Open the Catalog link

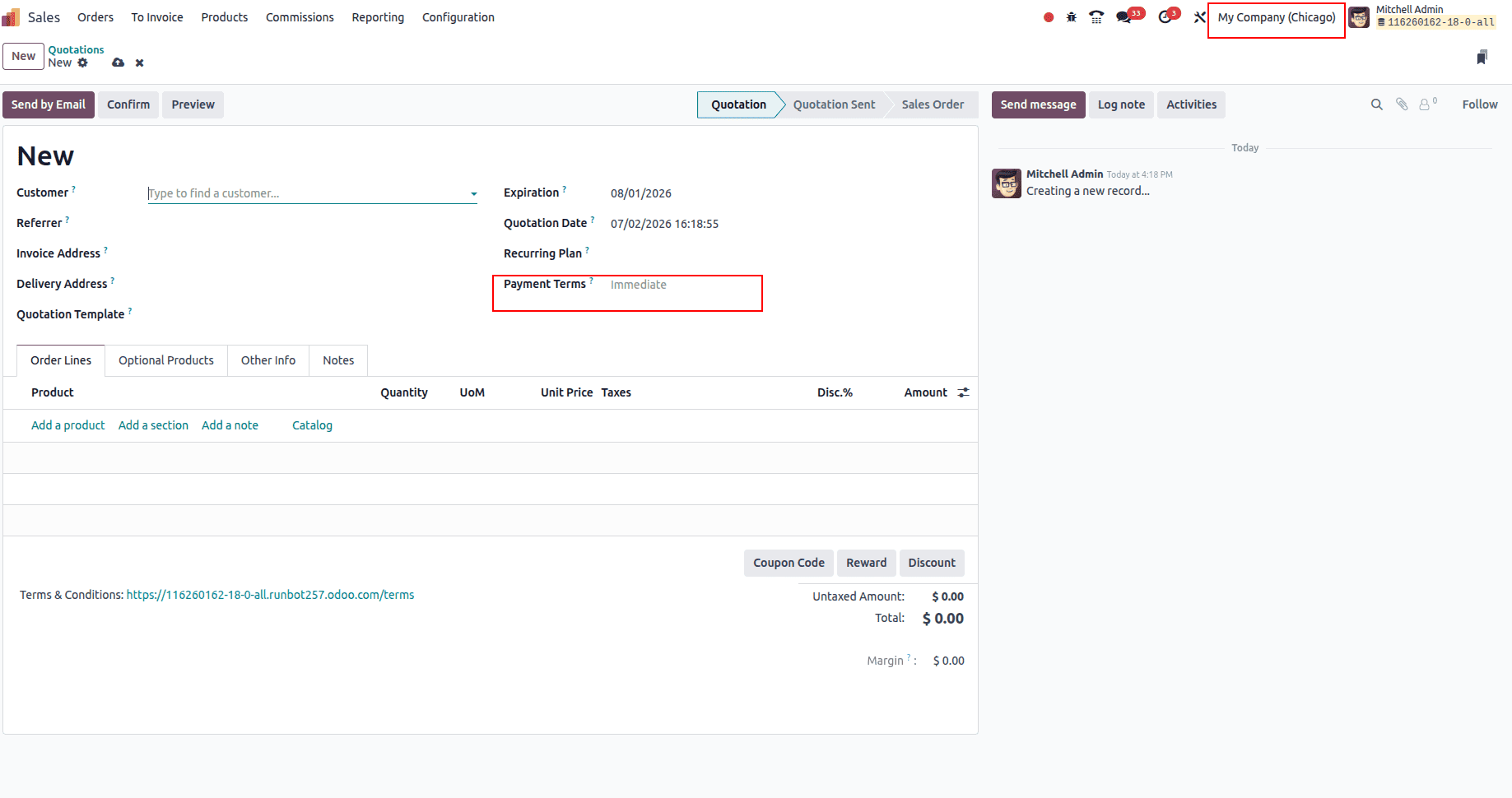(x=312, y=425)
